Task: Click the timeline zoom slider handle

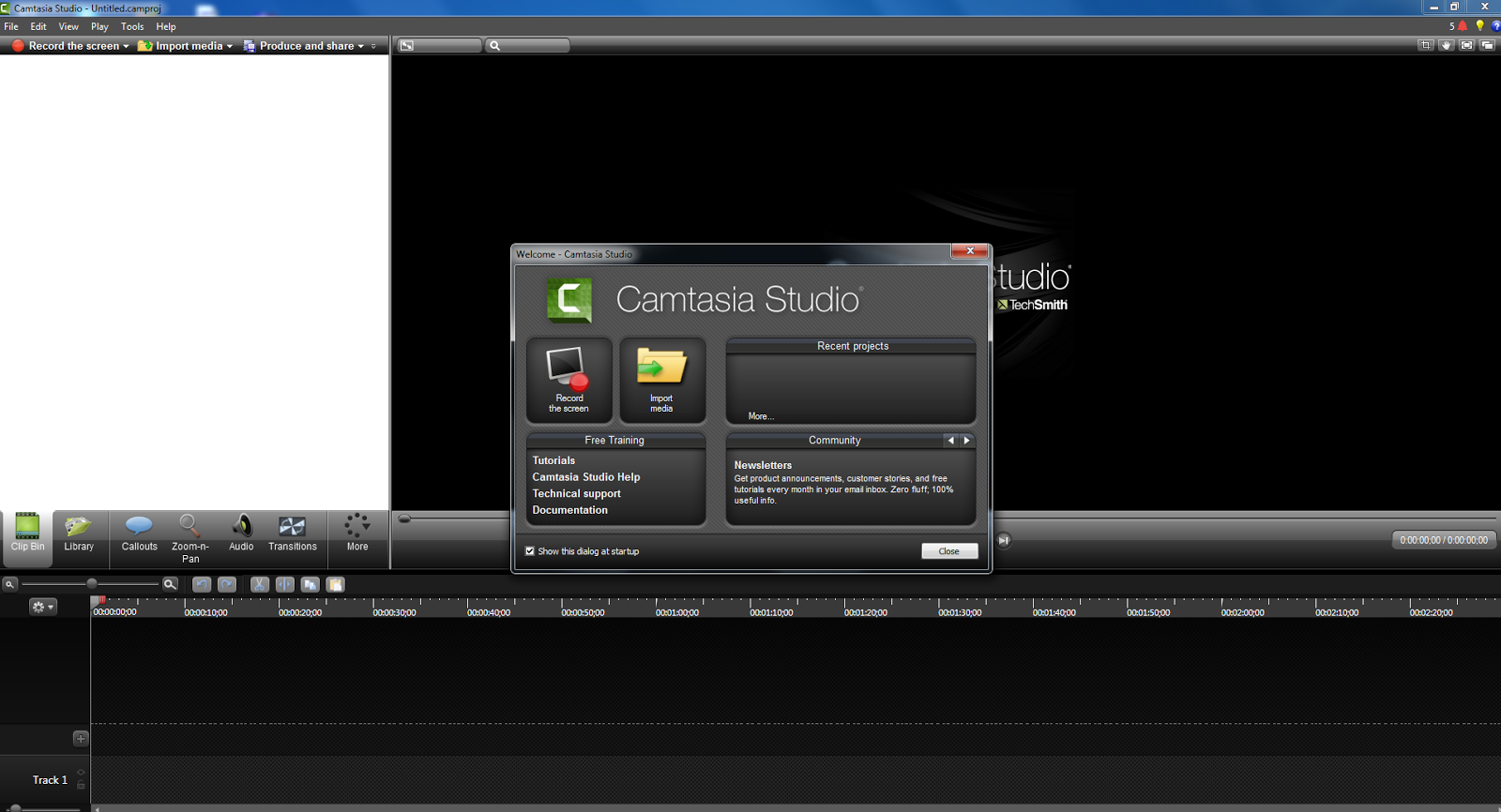Action: point(92,584)
